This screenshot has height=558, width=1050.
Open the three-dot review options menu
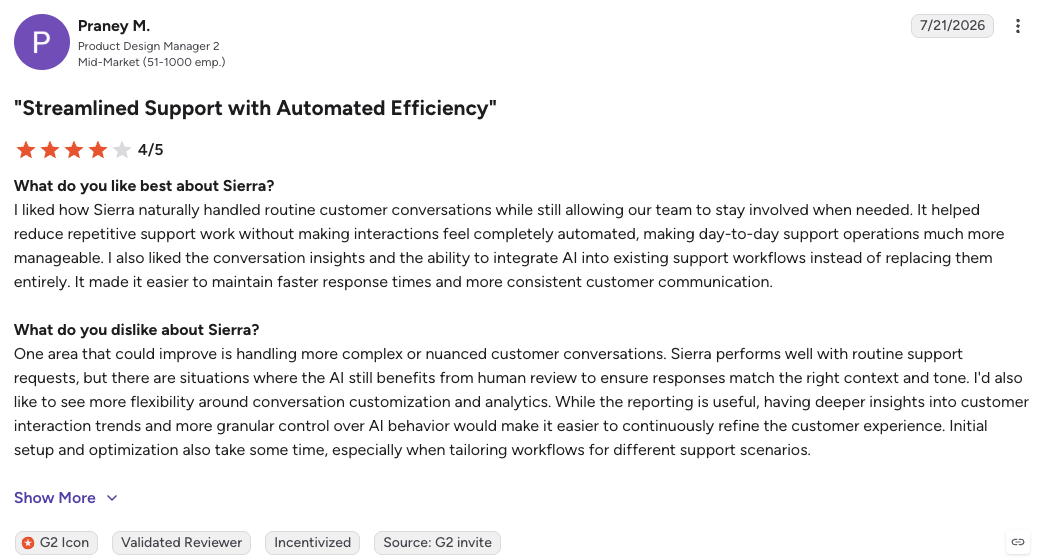1017,26
